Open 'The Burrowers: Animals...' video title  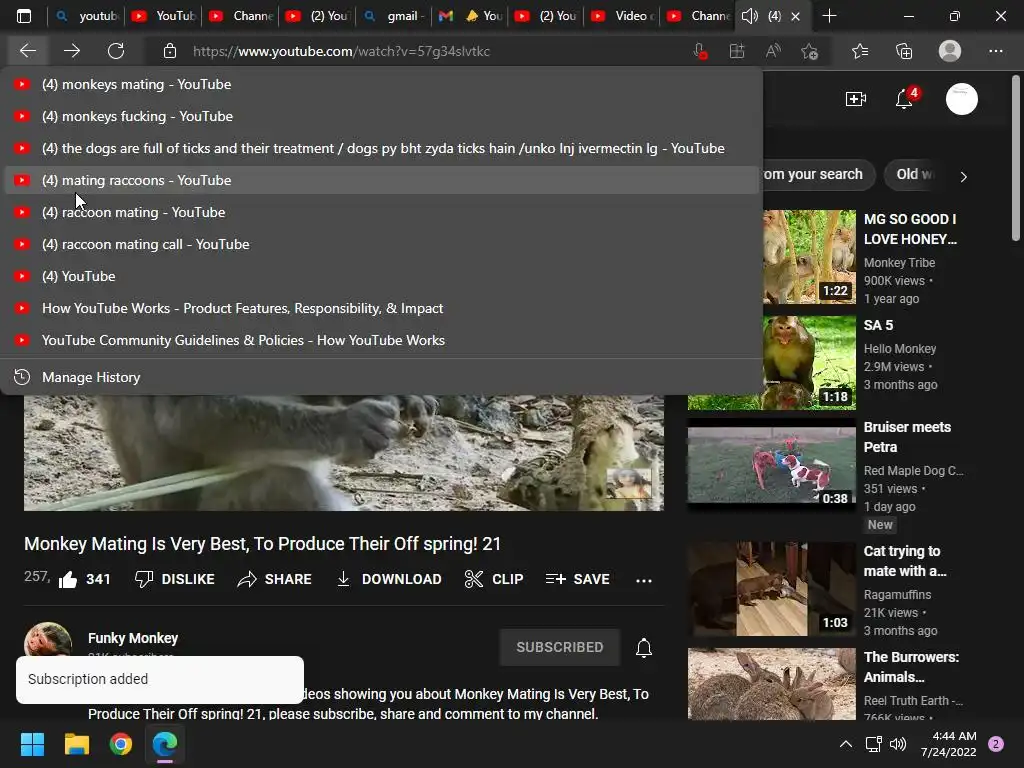click(x=911, y=667)
